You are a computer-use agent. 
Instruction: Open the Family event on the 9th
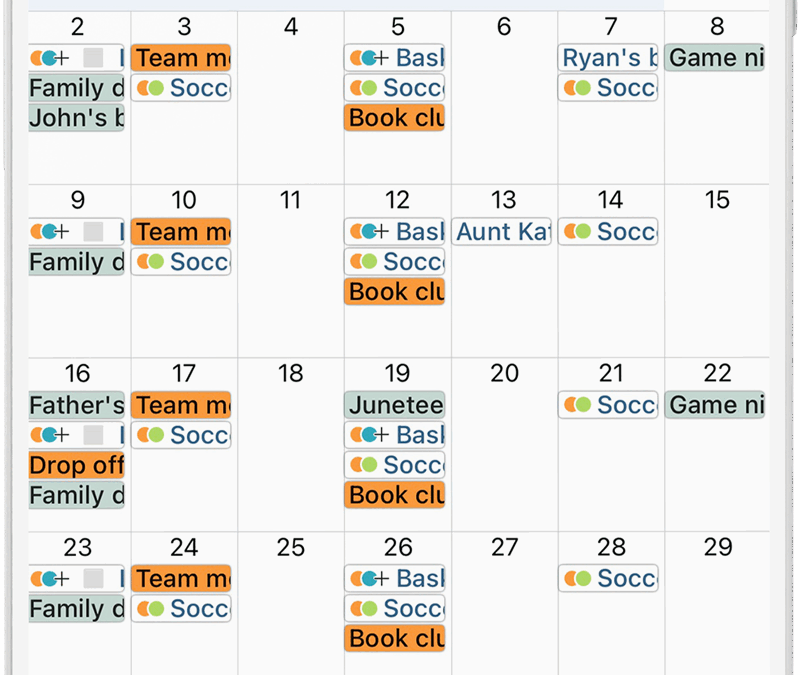(x=77, y=262)
